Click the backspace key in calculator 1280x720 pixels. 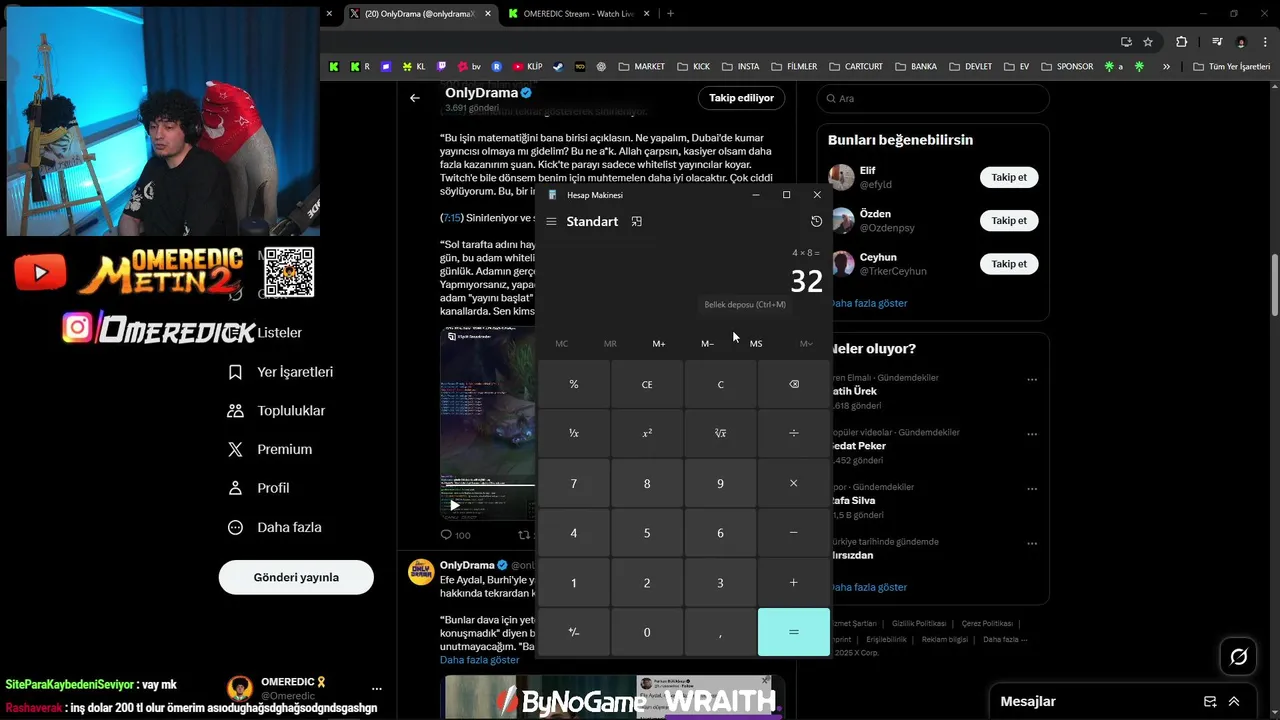794,384
